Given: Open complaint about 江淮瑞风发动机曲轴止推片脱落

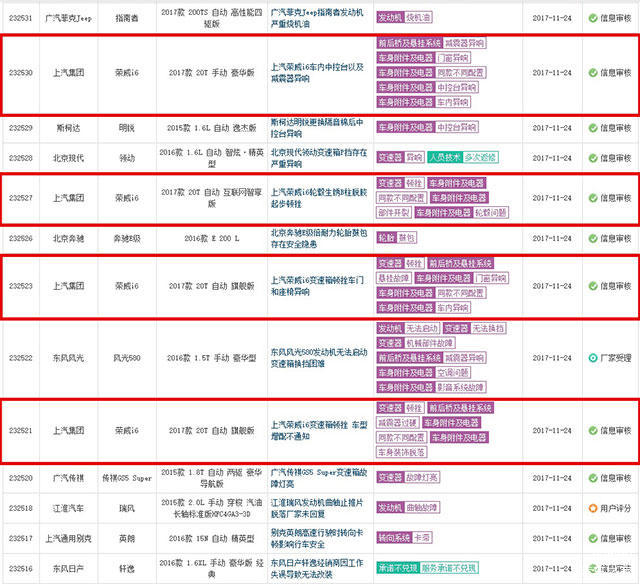Looking at the screenshot, I should click(317, 508).
